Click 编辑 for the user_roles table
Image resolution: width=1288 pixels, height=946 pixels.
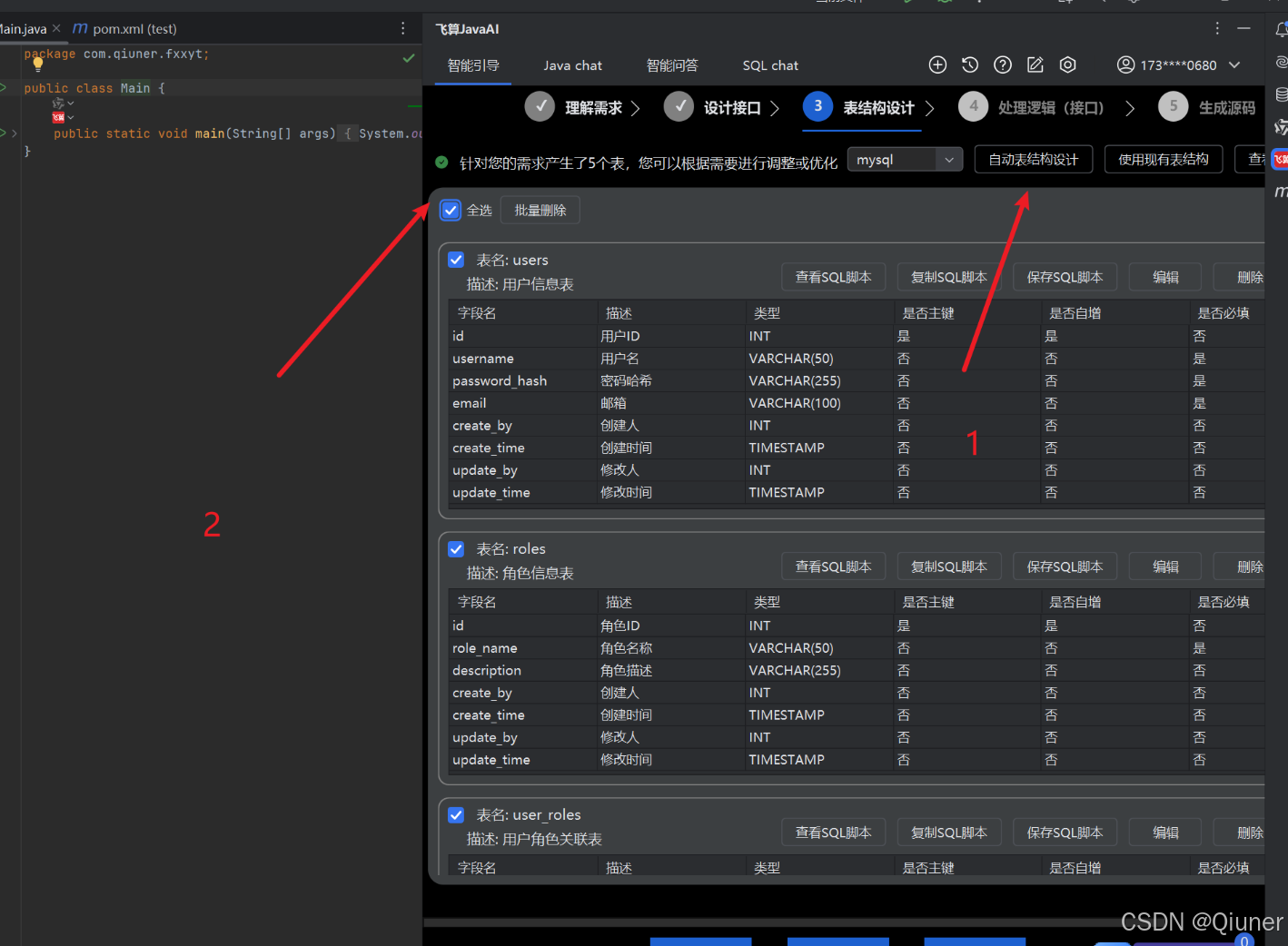click(1165, 833)
